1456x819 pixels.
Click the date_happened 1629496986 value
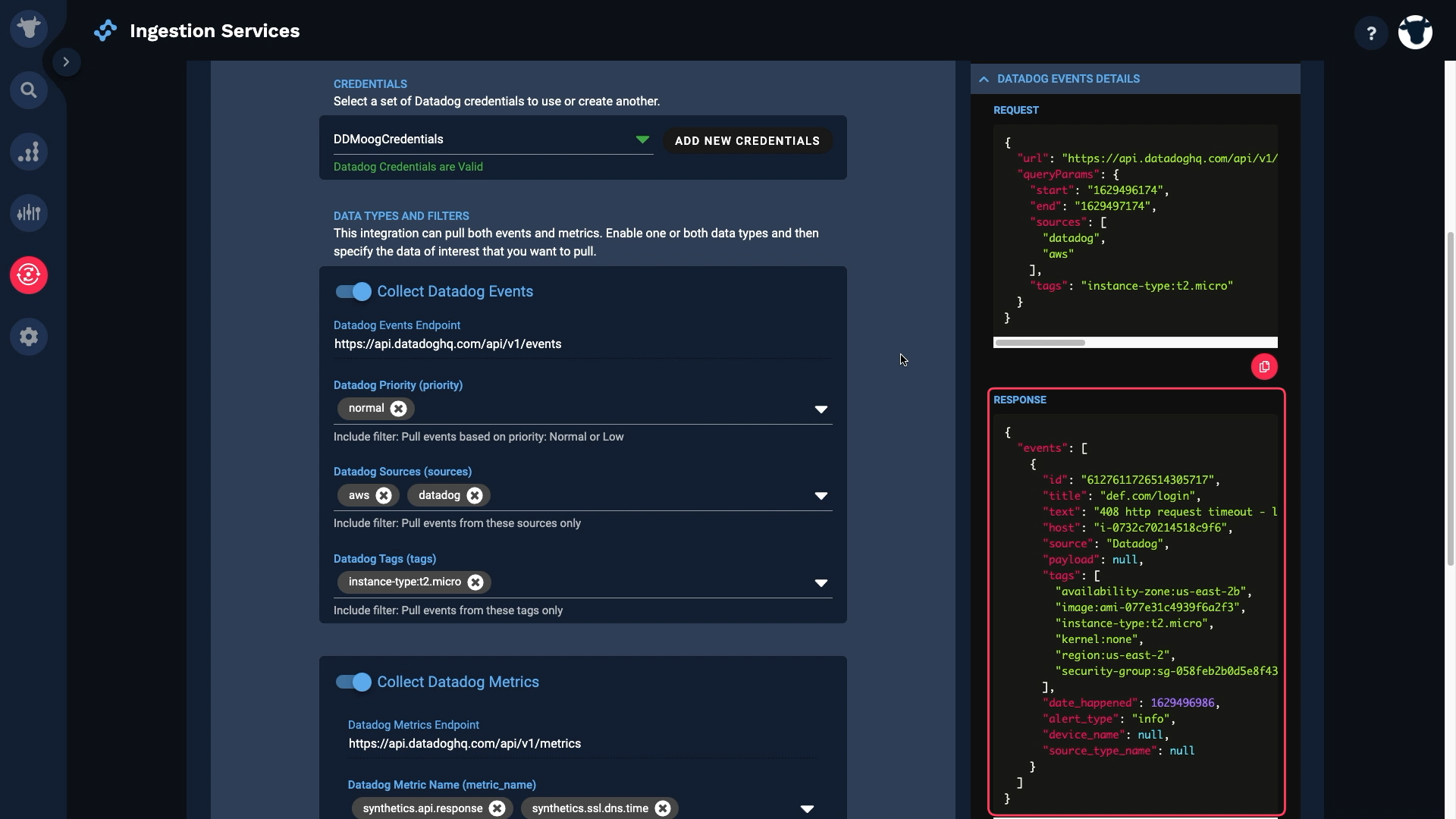tap(1182, 703)
